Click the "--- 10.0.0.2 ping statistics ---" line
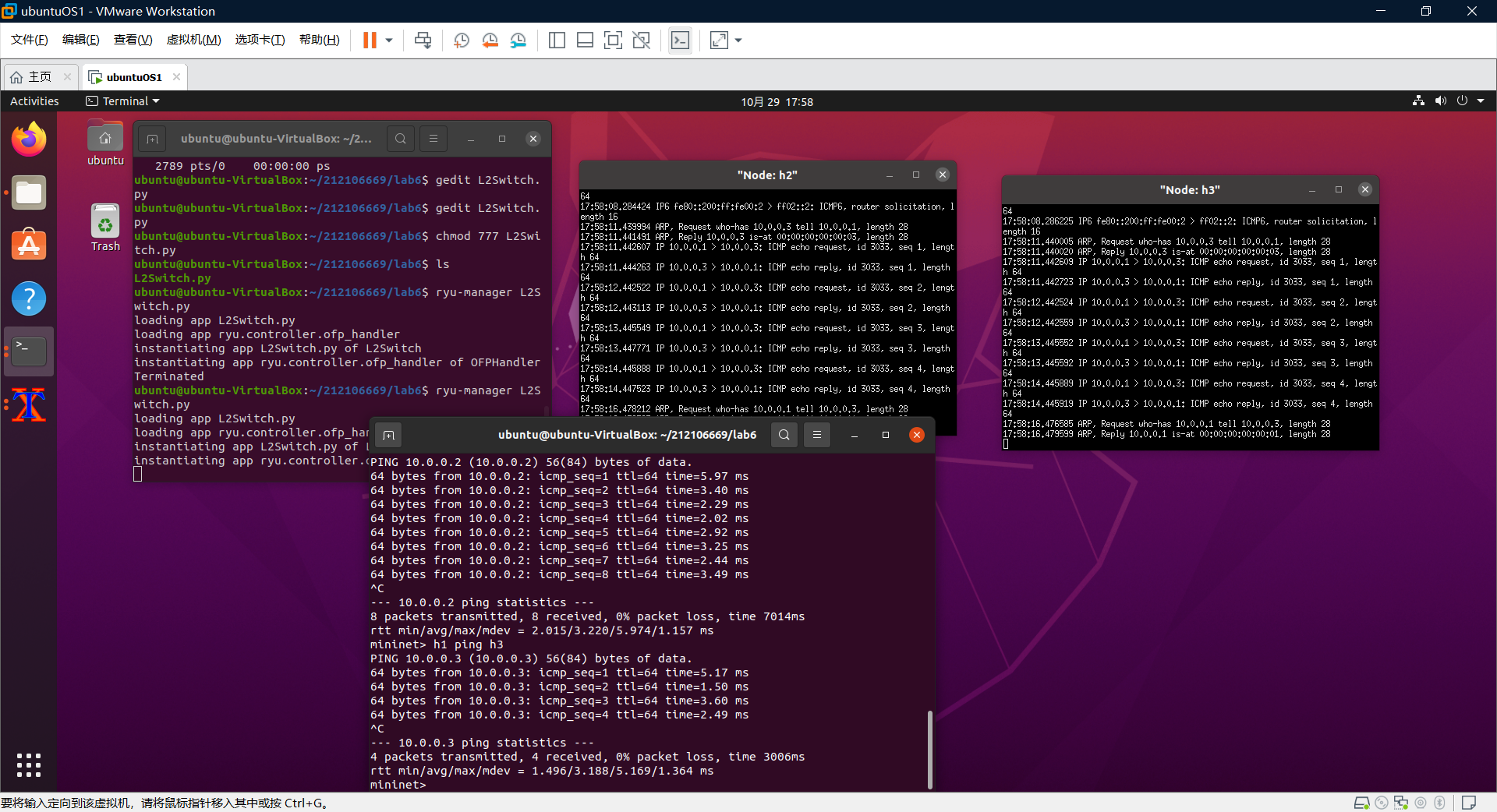The width and height of the screenshot is (1497, 812). coord(482,602)
